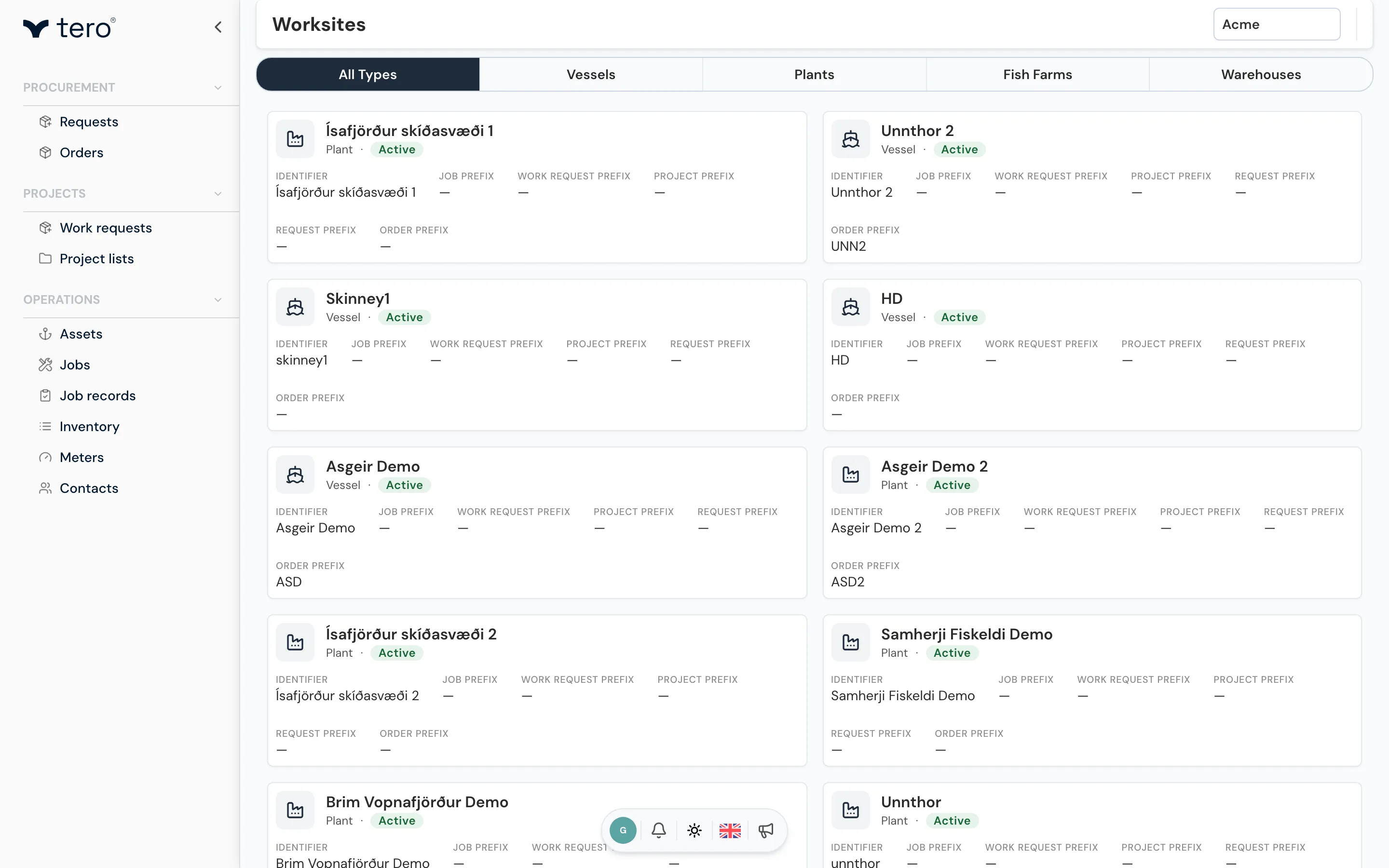This screenshot has width=1389, height=868.
Task: Change language using the UK flag
Action: (x=730, y=830)
